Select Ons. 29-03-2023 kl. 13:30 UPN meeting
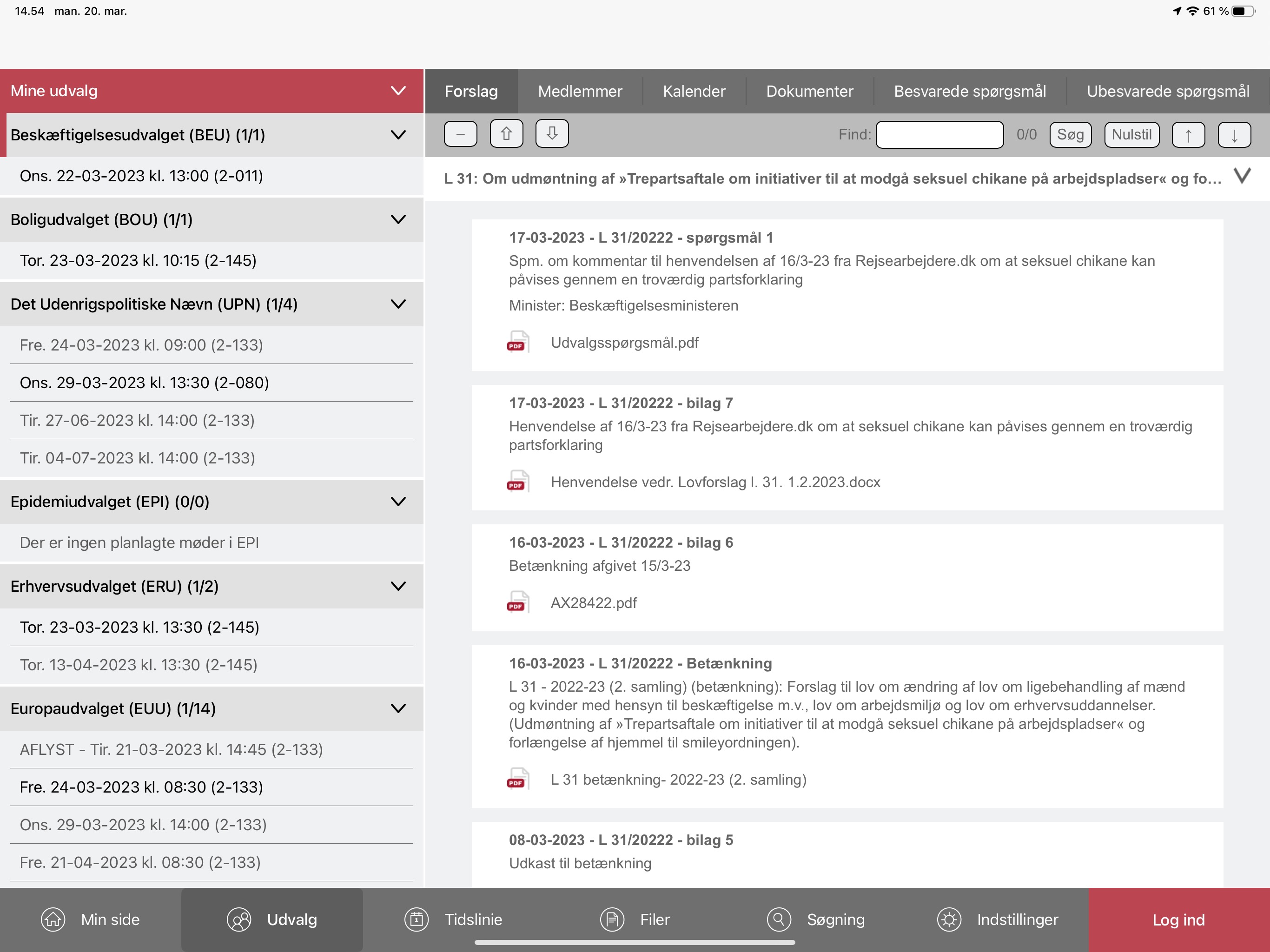The image size is (1270, 952). point(144,383)
